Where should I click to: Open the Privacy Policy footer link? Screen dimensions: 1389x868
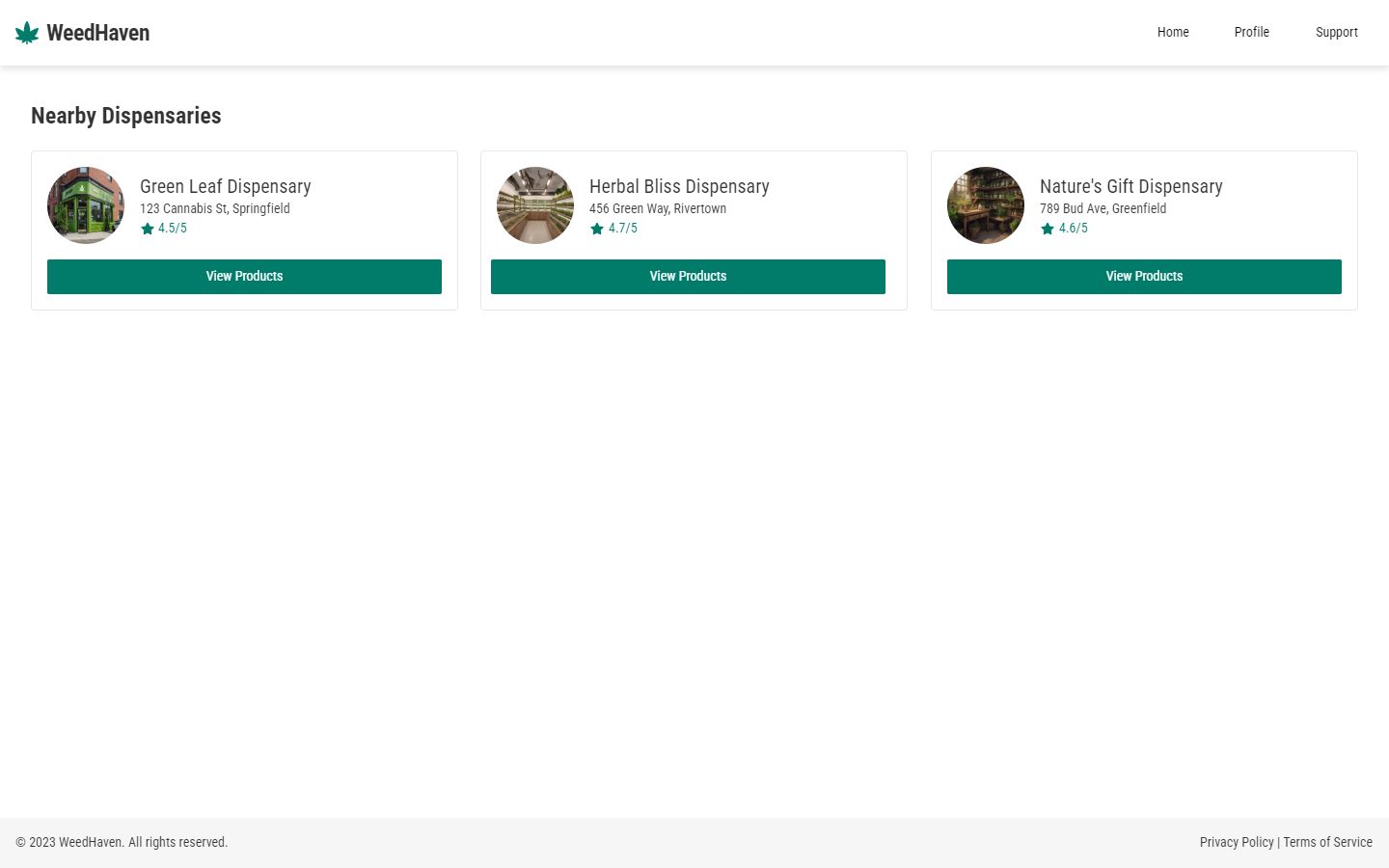tap(1237, 842)
